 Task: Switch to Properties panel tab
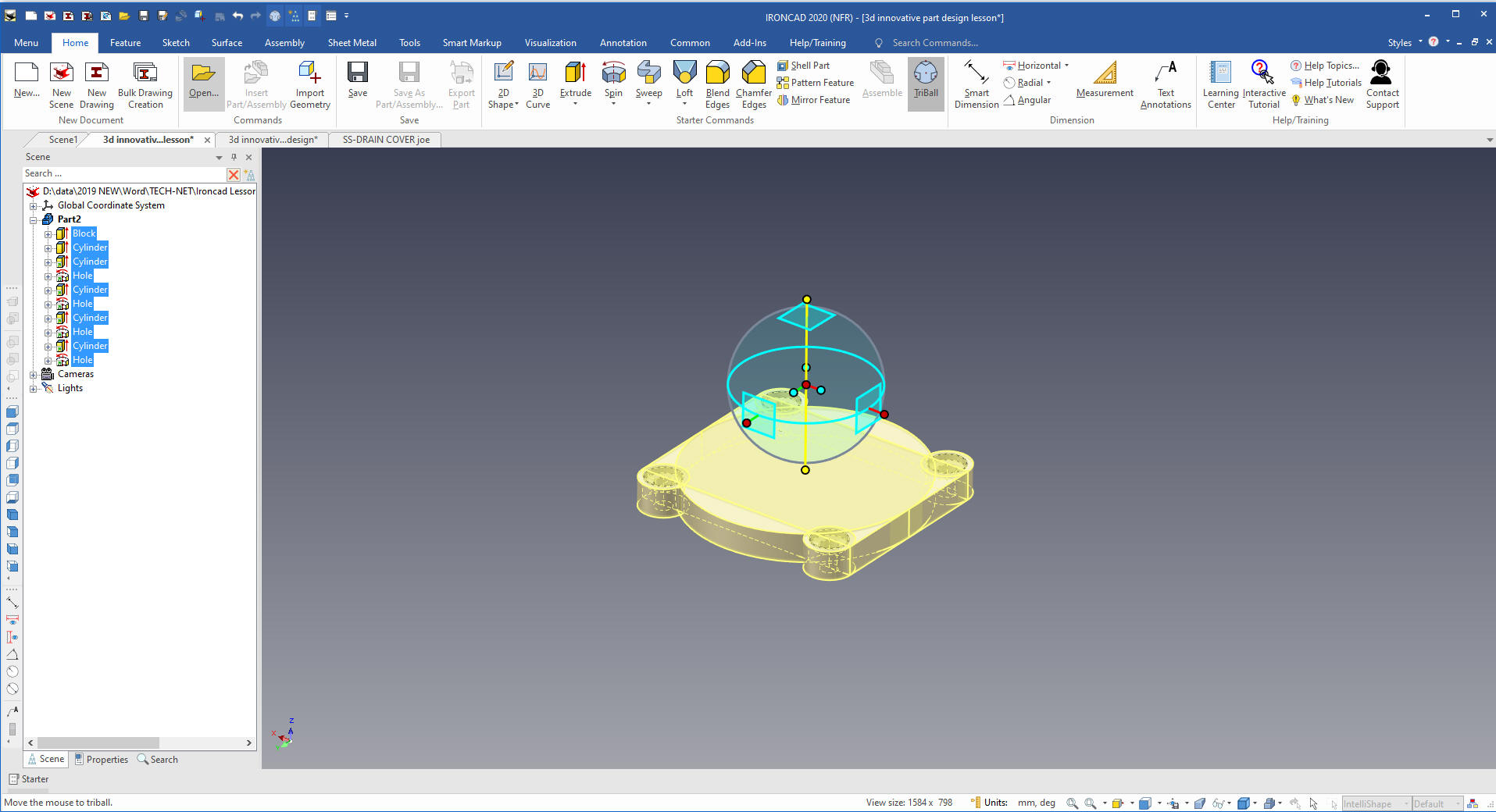coord(101,759)
